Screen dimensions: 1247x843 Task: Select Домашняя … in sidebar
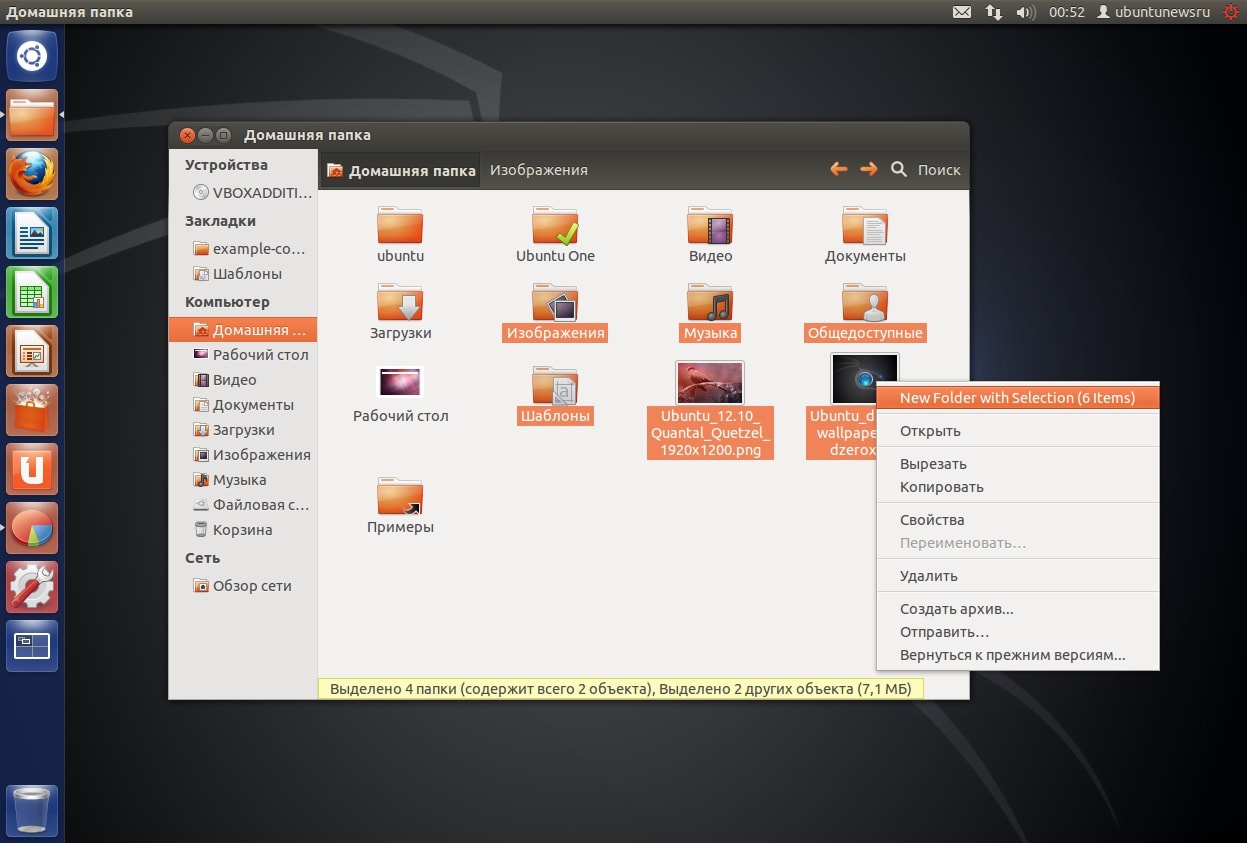click(243, 330)
